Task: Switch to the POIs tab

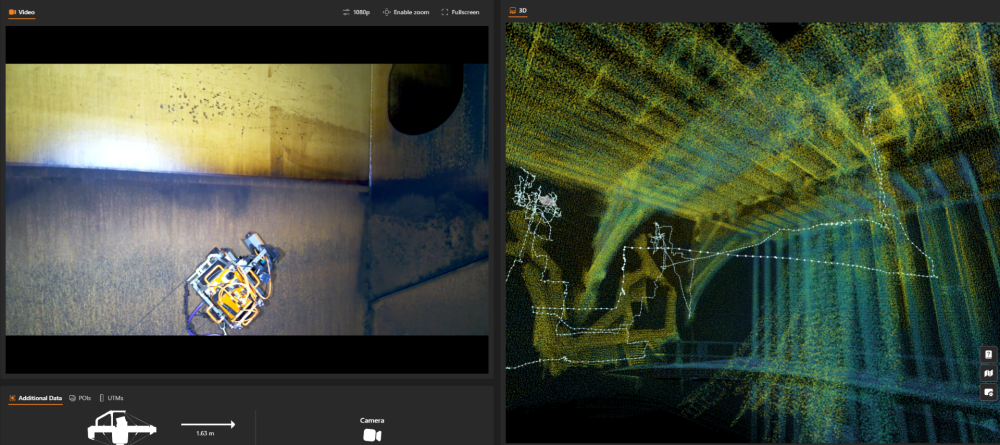Action: (x=80, y=398)
